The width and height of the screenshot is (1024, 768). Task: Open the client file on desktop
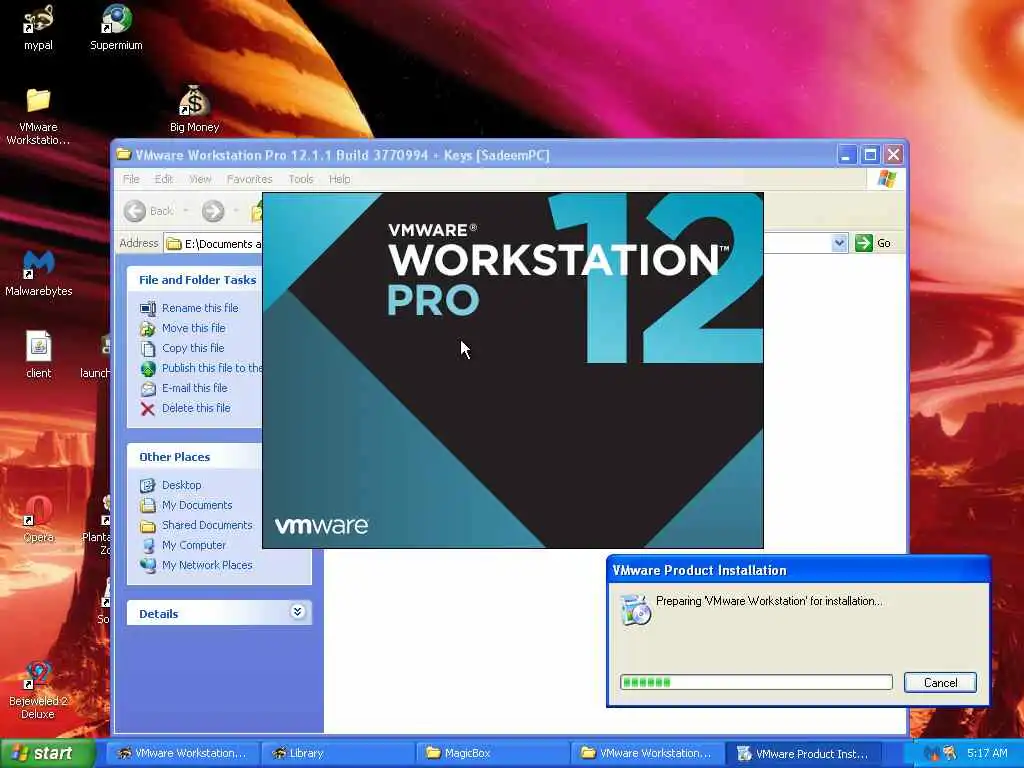[x=39, y=355]
